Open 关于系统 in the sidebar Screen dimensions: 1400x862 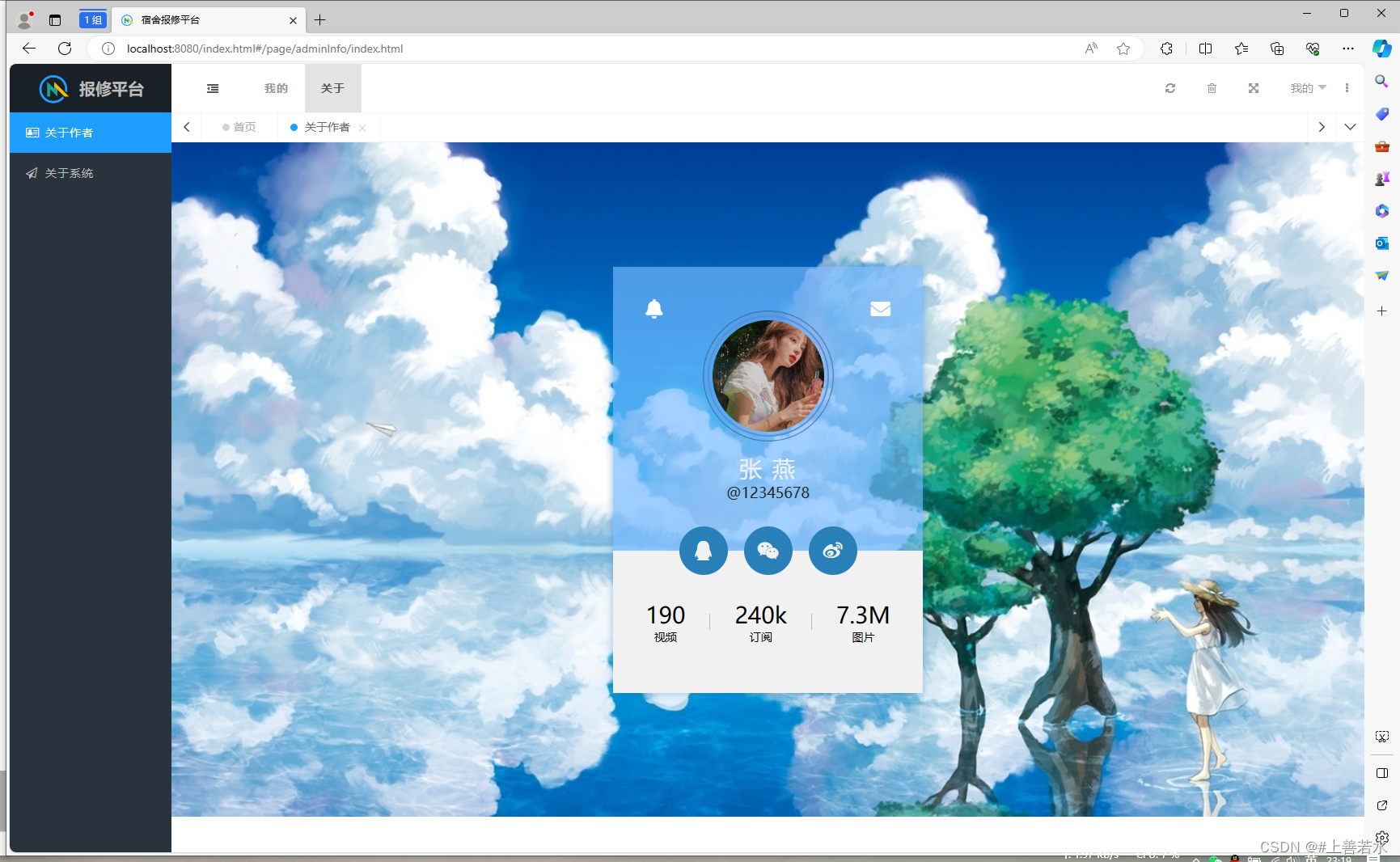point(91,173)
